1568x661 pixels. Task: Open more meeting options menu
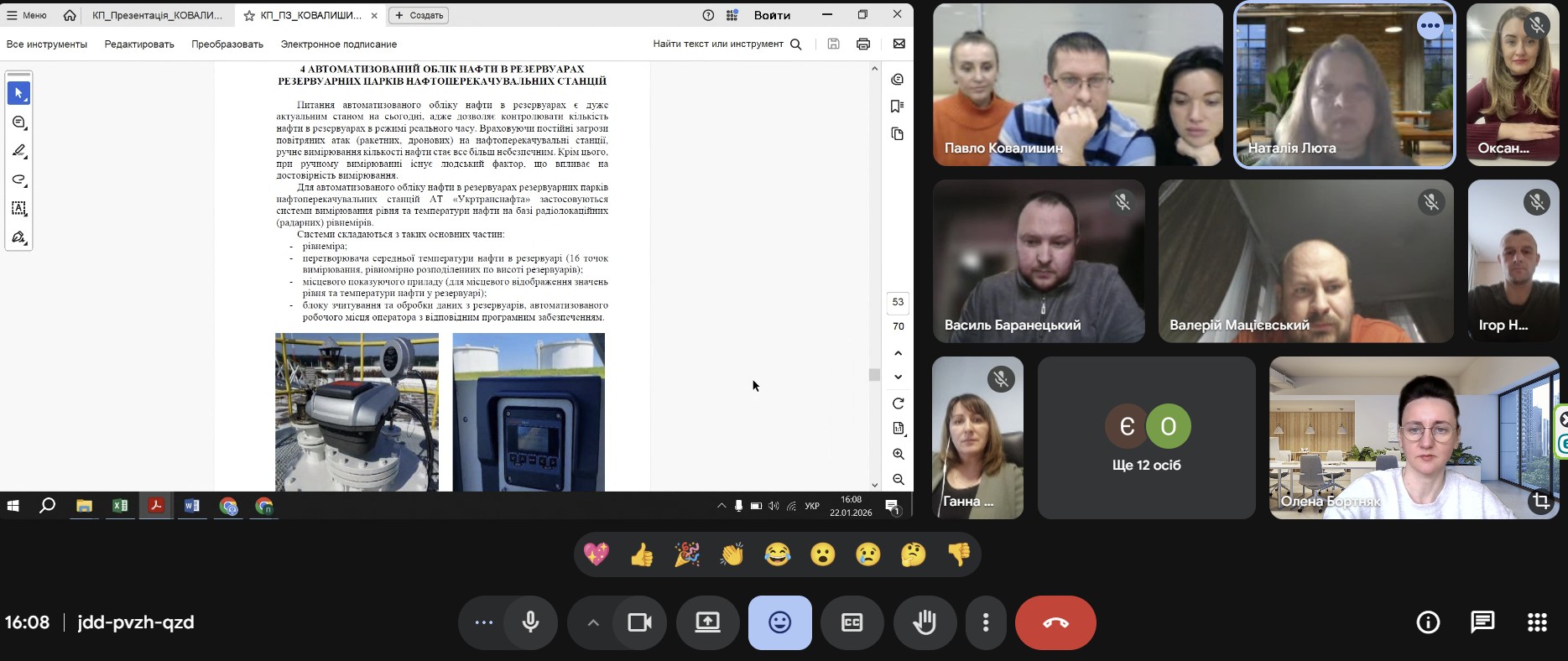pyautogui.click(x=986, y=622)
